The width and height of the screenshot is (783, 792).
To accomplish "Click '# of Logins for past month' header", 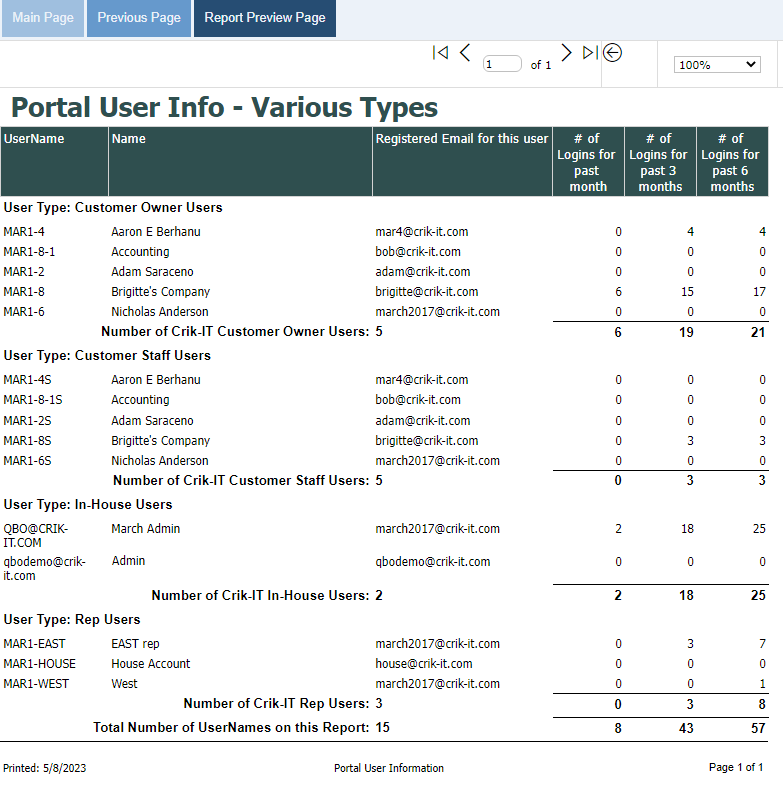I will coord(588,162).
